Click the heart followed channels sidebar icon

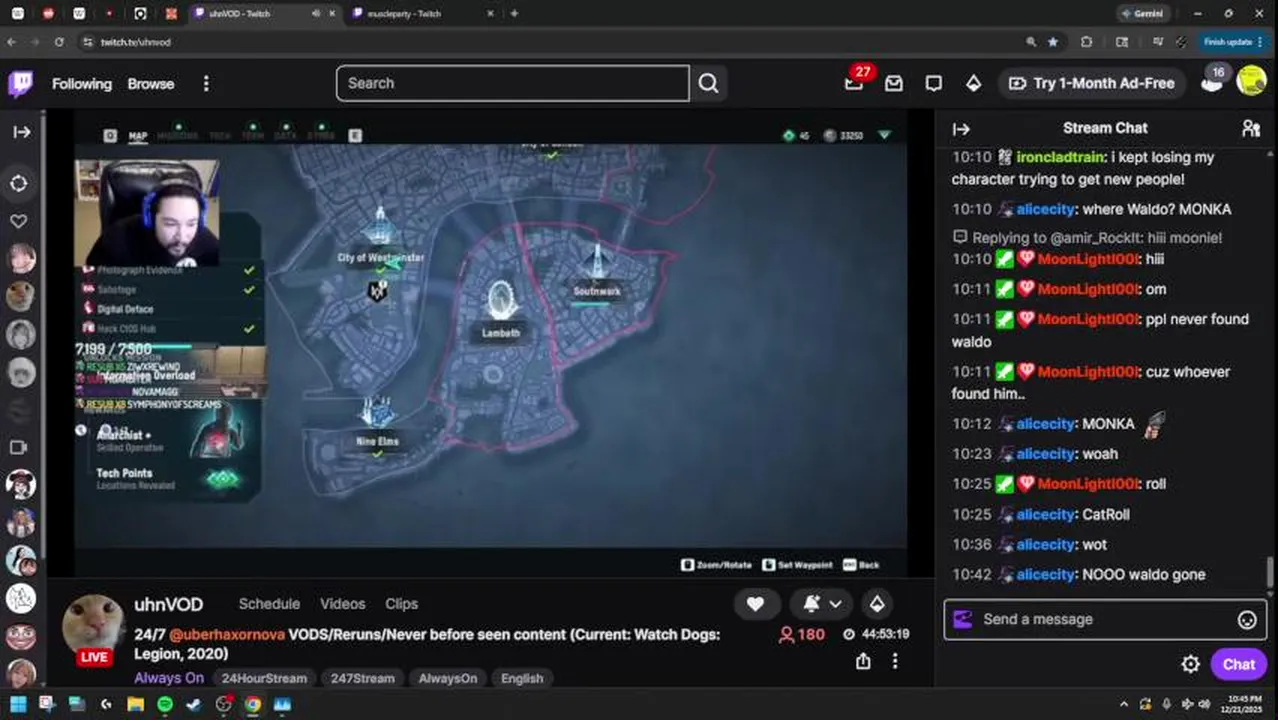pos(19,221)
